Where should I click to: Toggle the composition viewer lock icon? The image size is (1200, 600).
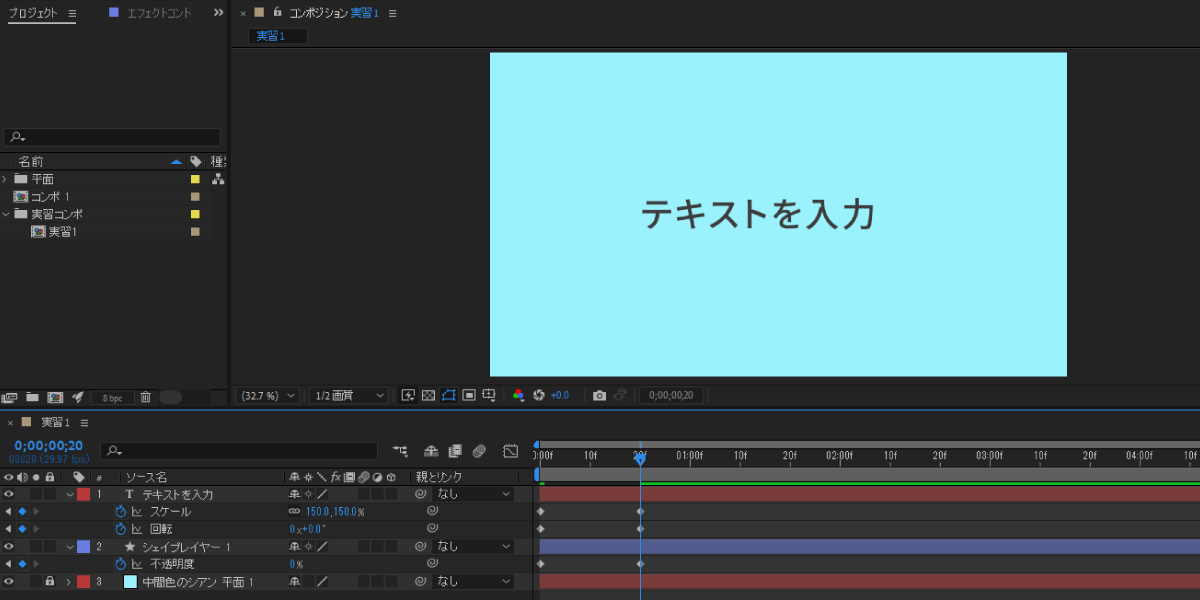point(277,12)
